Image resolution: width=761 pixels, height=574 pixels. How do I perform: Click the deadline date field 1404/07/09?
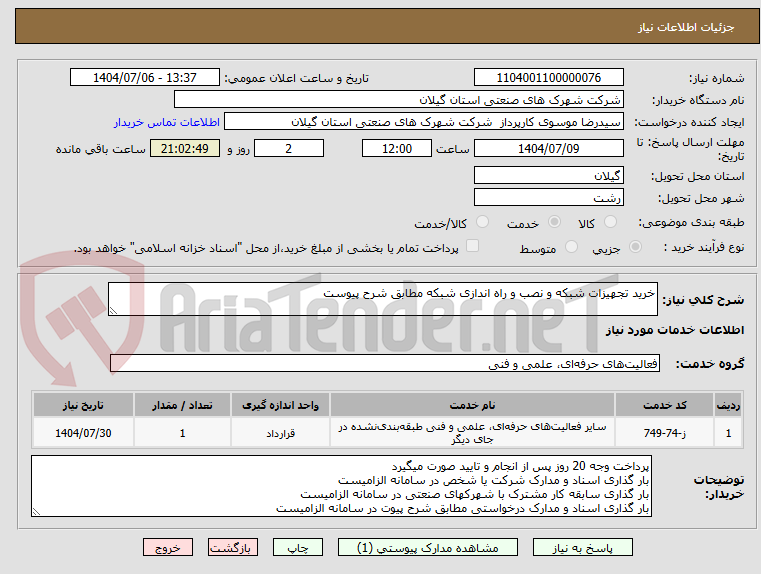click(548, 148)
